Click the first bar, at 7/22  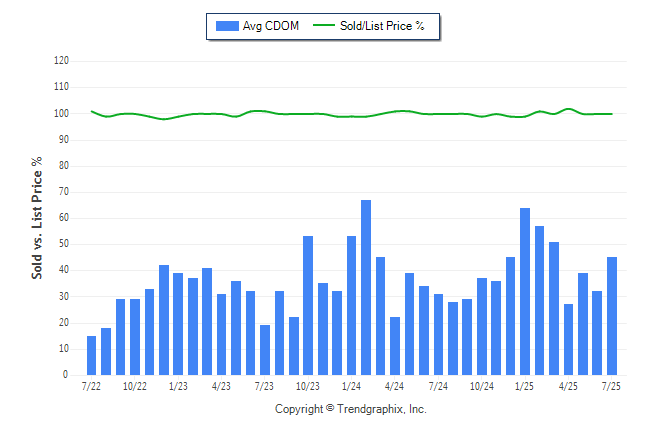91,355
